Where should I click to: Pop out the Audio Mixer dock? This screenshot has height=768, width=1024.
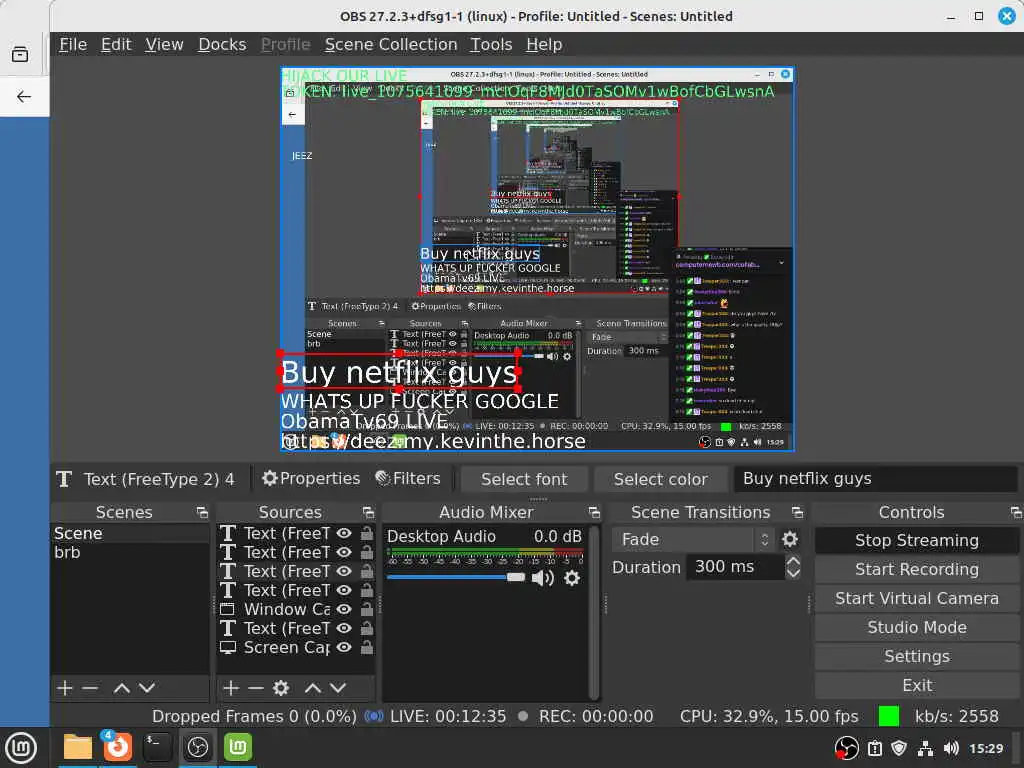(594, 513)
